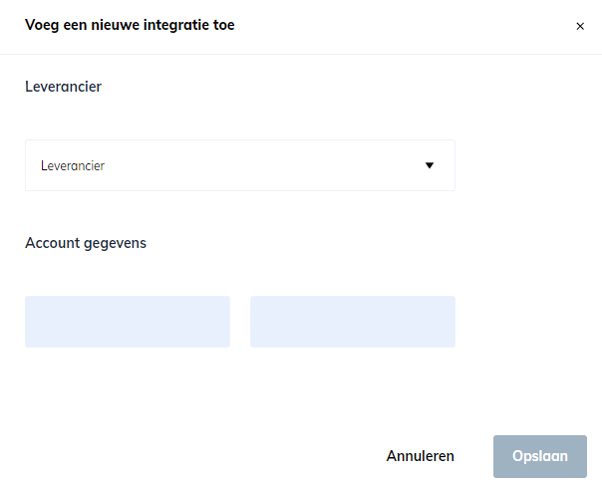Click the Opslaan button
602x482 pixels.
[540, 456]
